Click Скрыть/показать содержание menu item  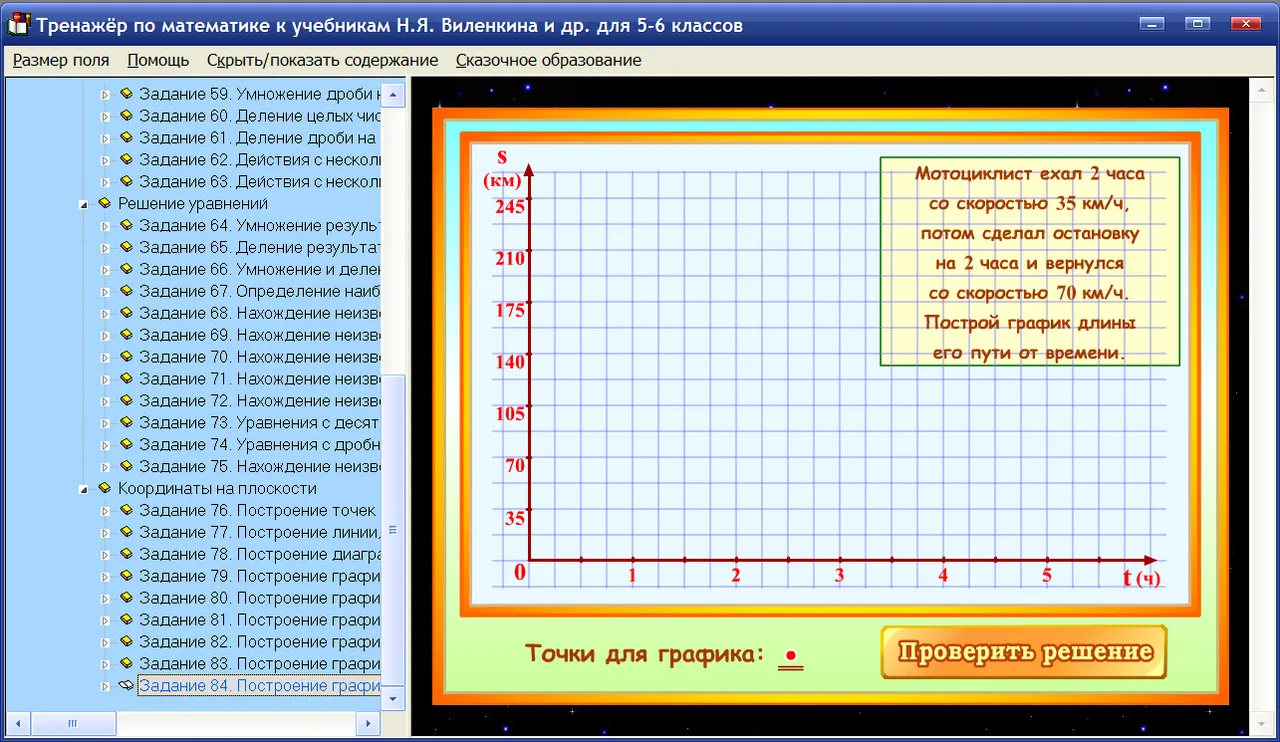pos(322,60)
